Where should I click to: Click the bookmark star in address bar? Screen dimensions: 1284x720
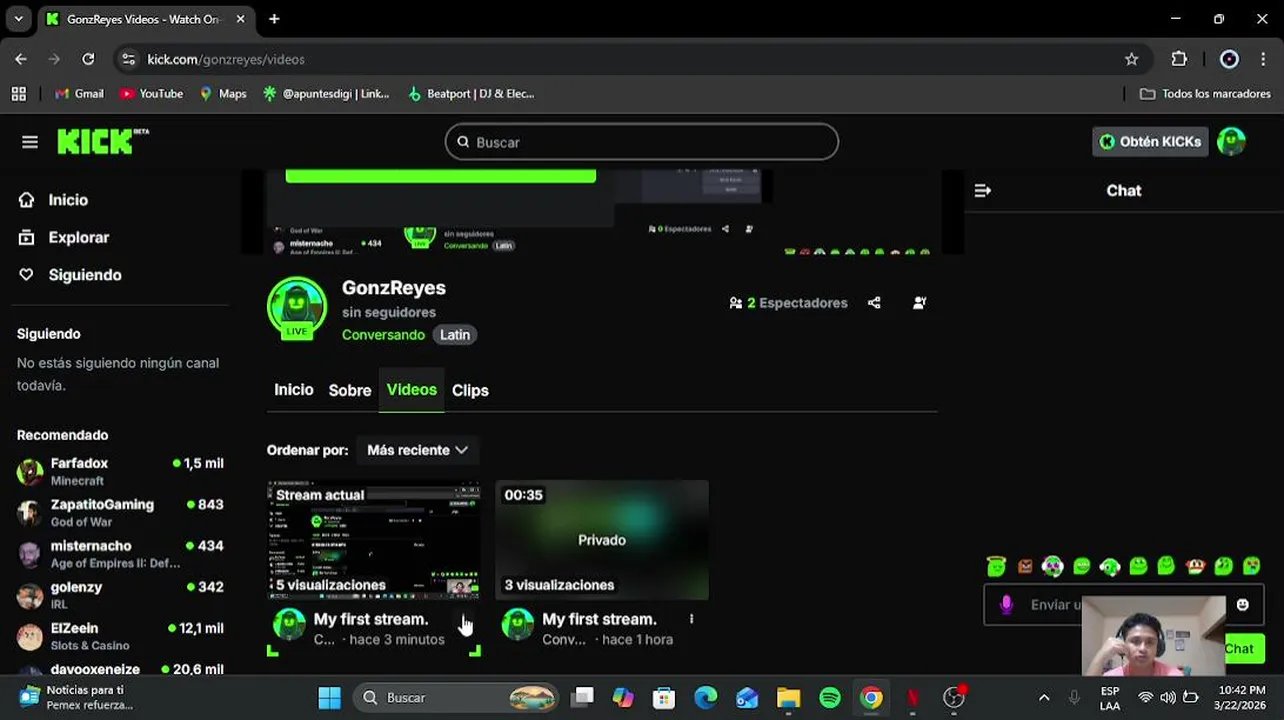pos(1131,59)
